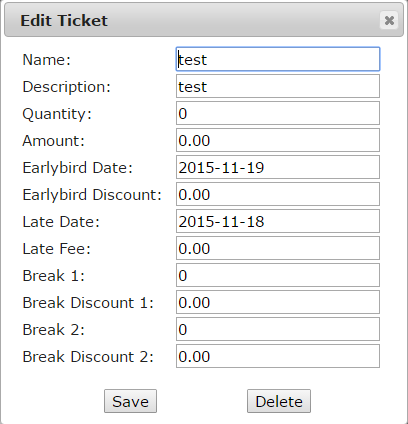Image resolution: width=408 pixels, height=424 pixels.
Task: Click the Save button
Action: [130, 401]
